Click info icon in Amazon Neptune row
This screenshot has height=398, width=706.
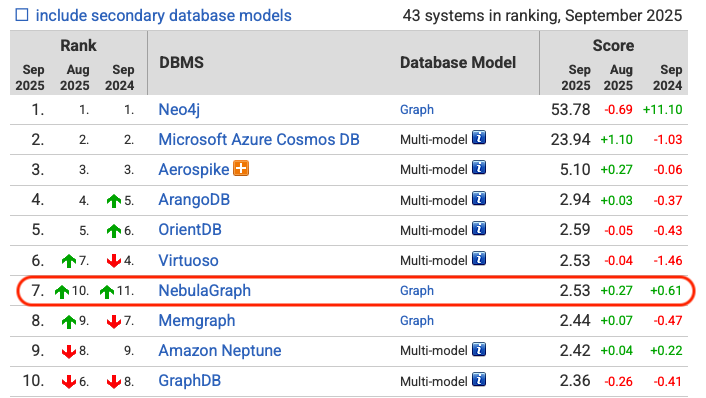(x=479, y=349)
